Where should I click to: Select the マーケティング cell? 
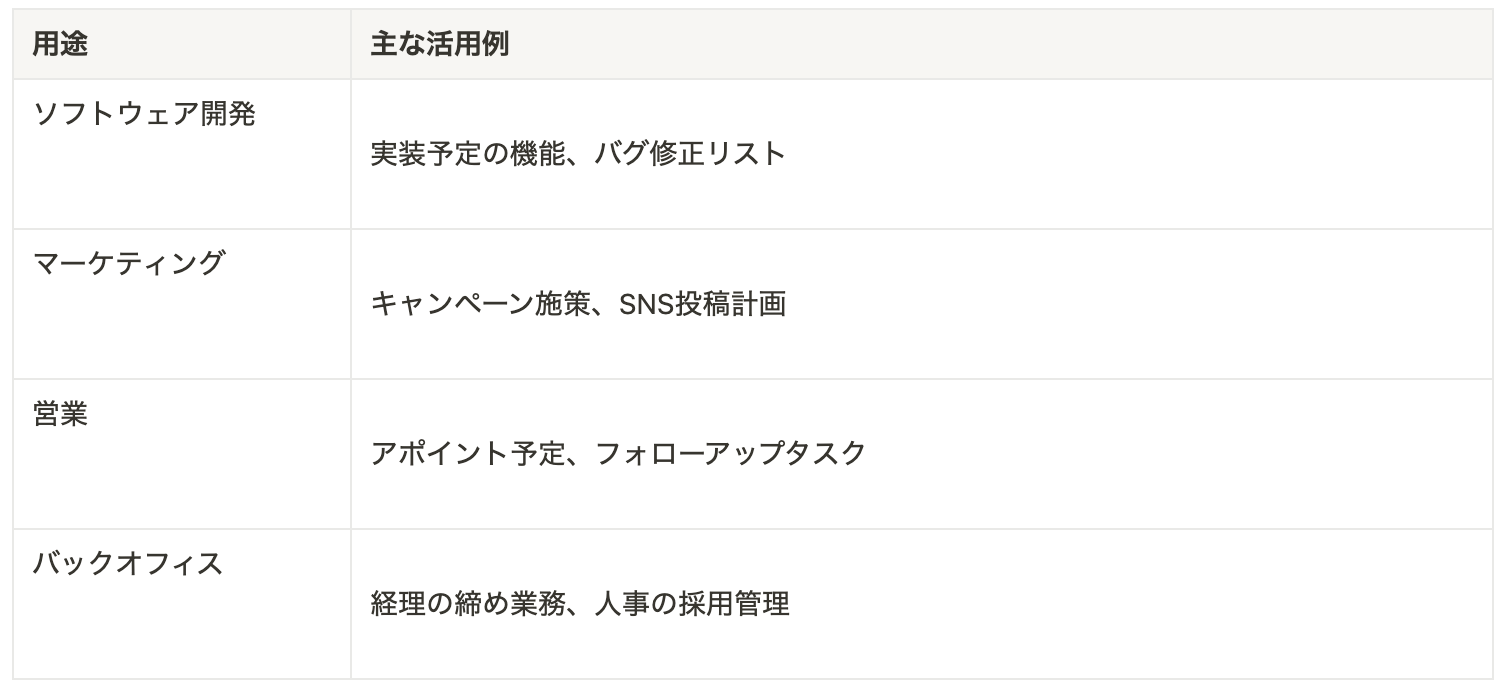(129, 265)
